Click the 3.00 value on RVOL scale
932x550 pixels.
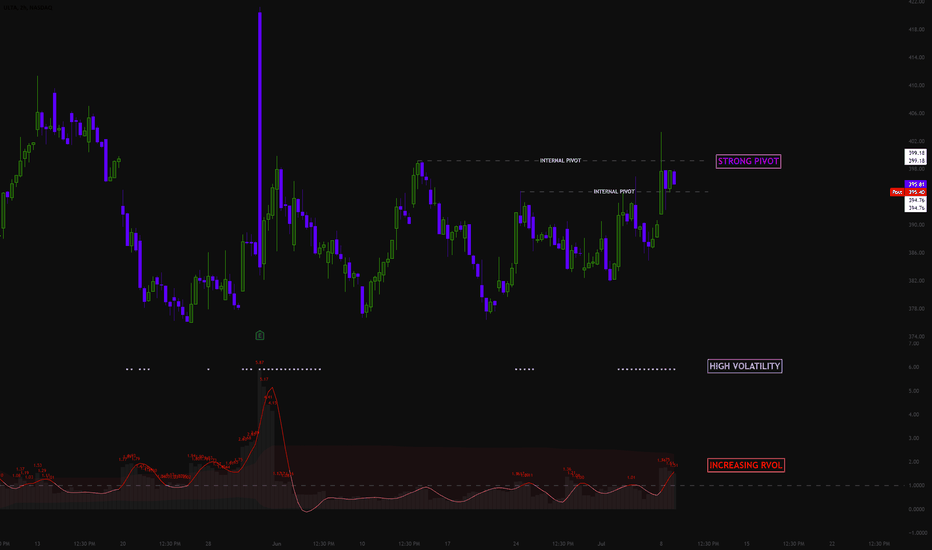pyautogui.click(x=915, y=438)
